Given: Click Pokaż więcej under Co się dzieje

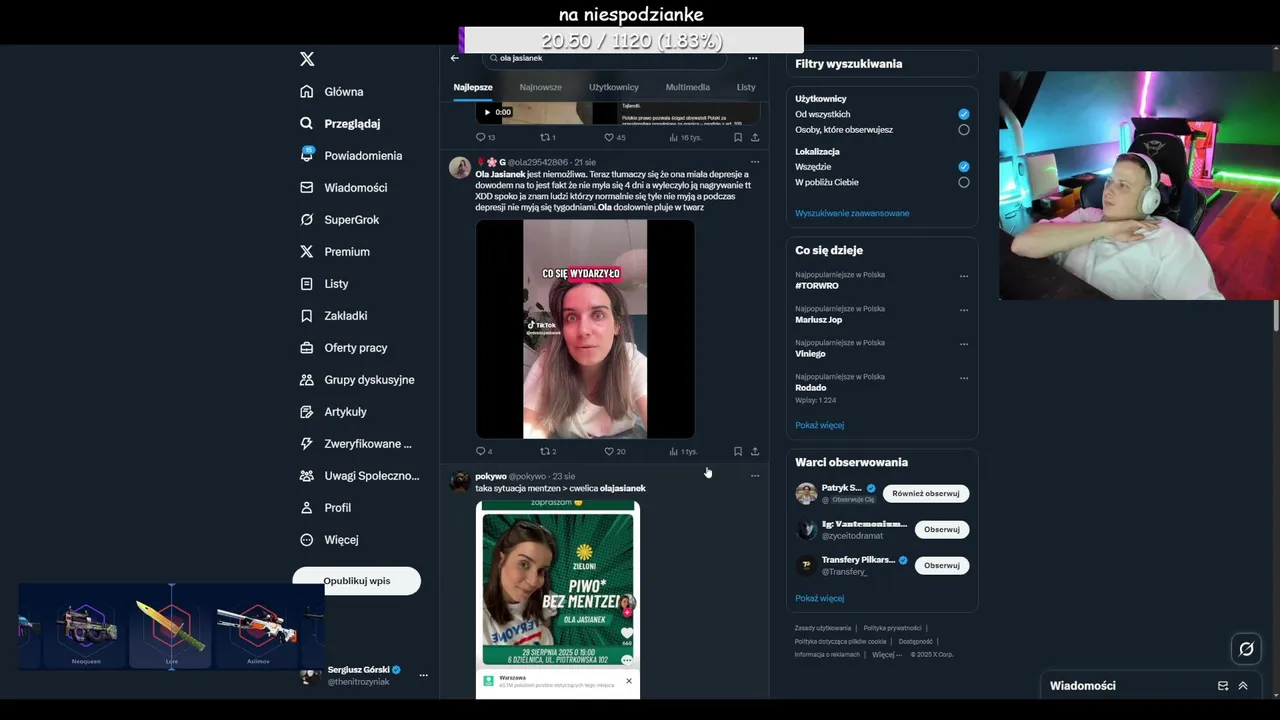Looking at the screenshot, I should 819,425.
